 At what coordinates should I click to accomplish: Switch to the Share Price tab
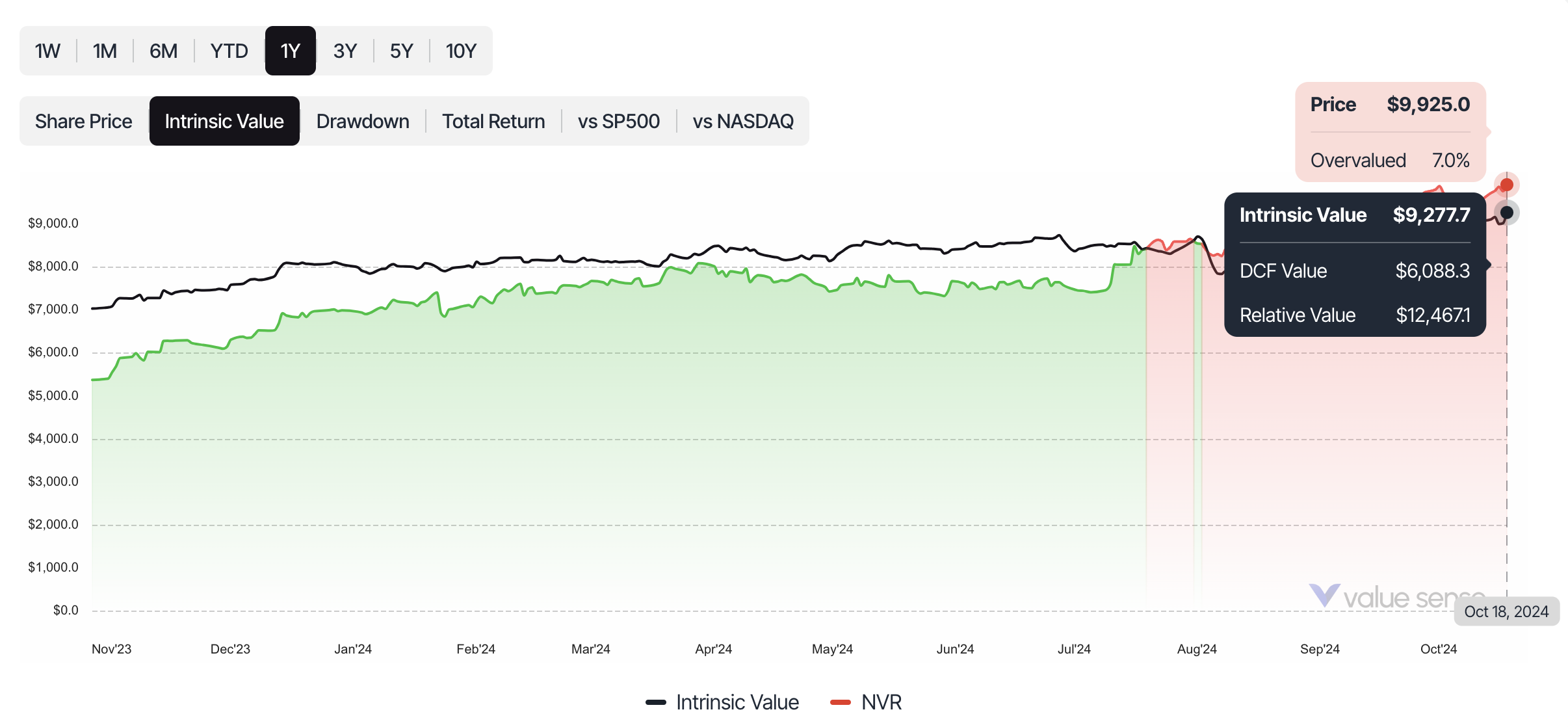coord(83,121)
